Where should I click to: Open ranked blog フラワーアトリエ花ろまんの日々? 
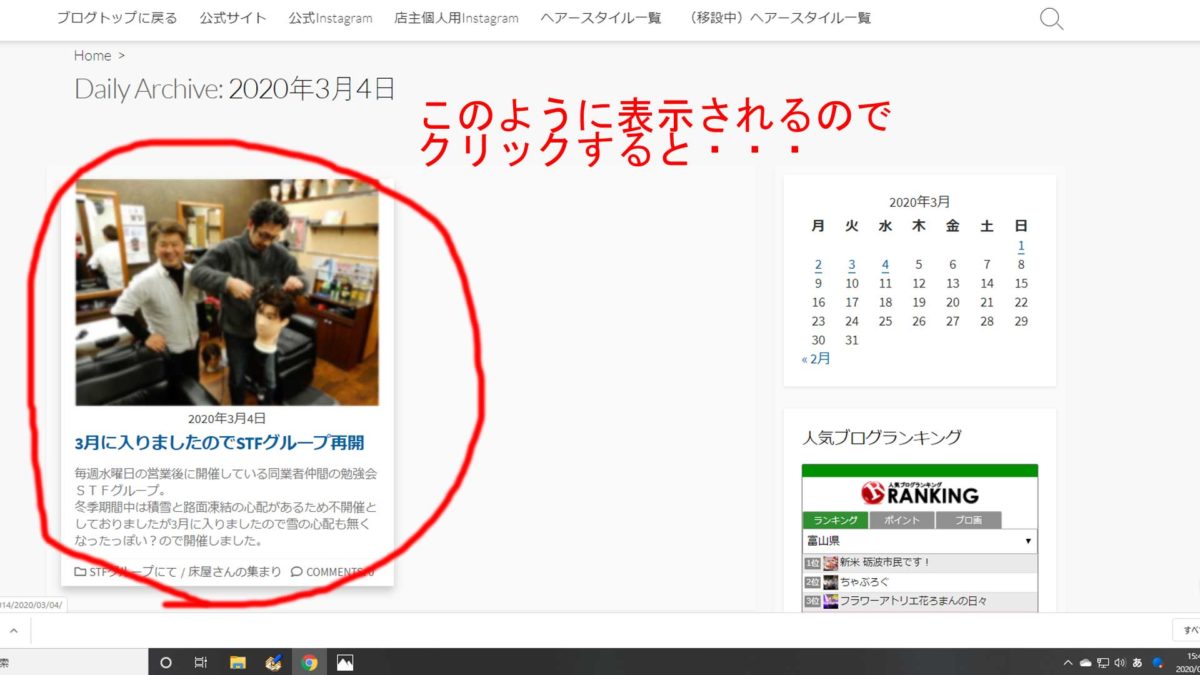tap(913, 601)
